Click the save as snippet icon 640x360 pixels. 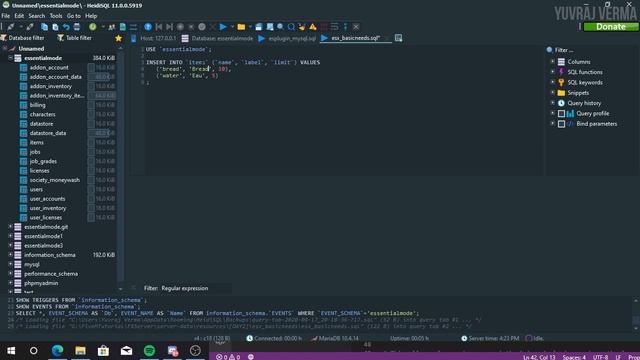click(x=269, y=27)
